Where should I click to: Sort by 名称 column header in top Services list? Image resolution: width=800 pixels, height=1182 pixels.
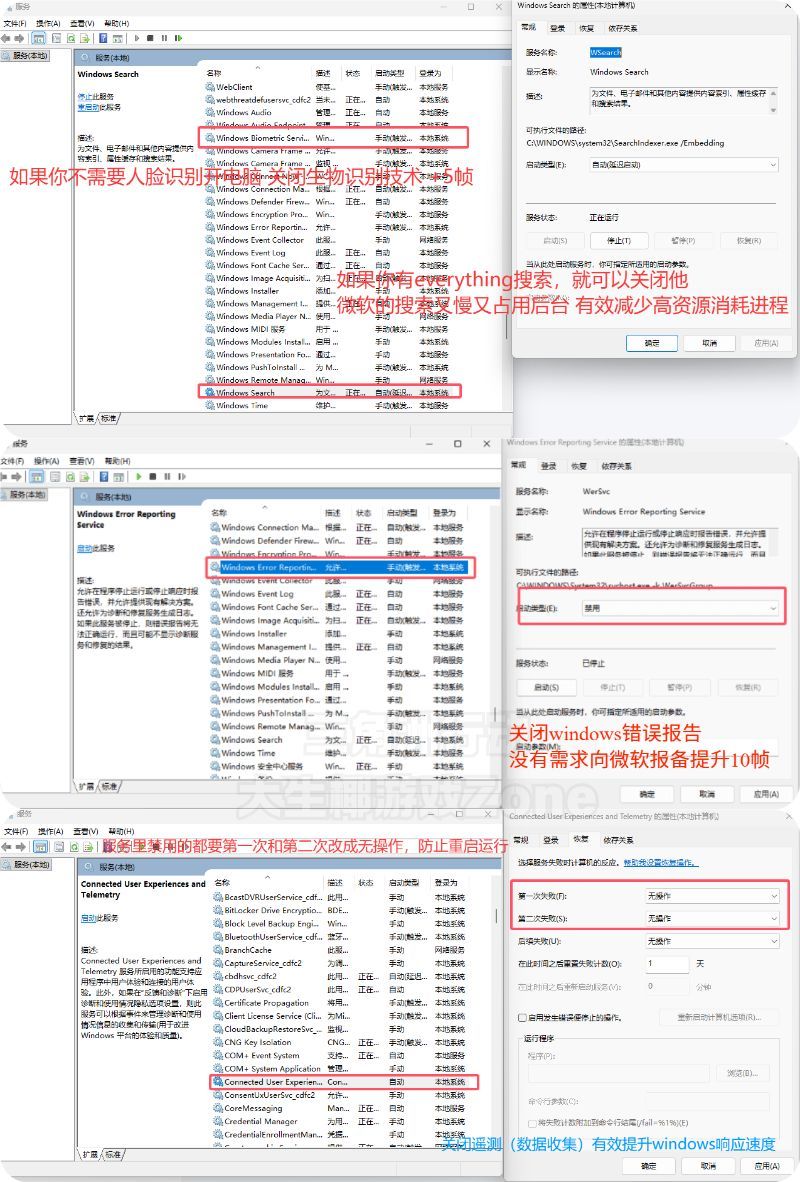214,73
